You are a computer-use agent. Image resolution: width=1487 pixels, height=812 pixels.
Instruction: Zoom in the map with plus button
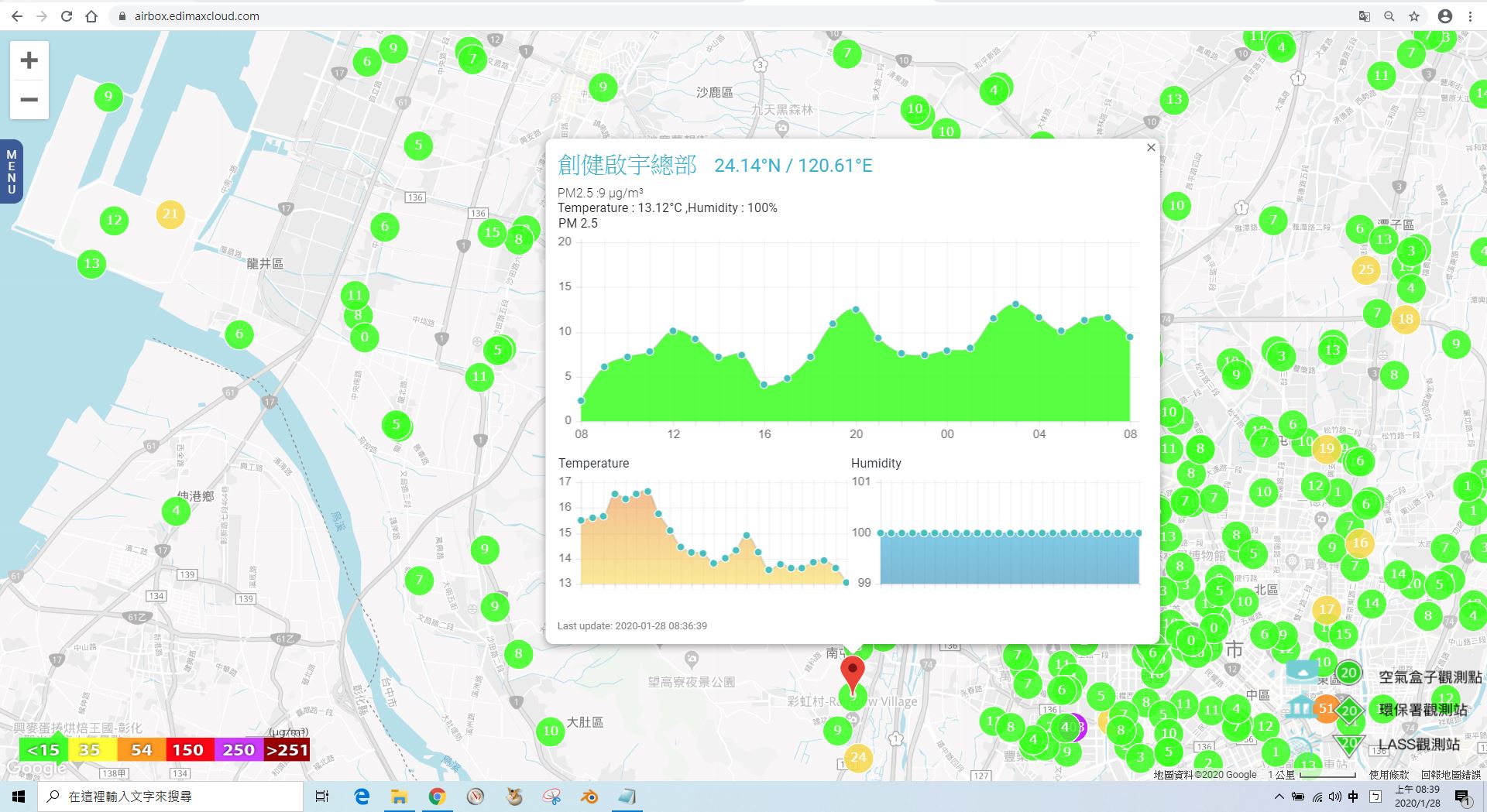pos(29,60)
